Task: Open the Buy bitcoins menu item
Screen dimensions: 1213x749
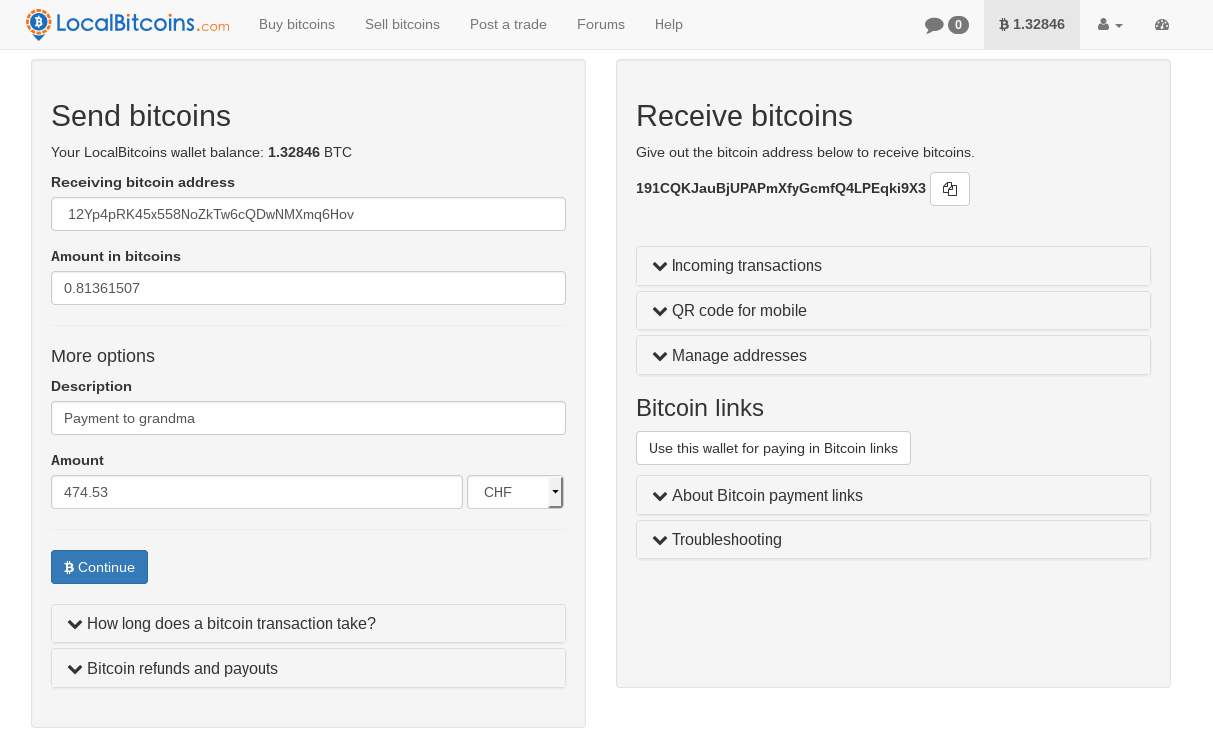Action: pyautogui.click(x=296, y=24)
